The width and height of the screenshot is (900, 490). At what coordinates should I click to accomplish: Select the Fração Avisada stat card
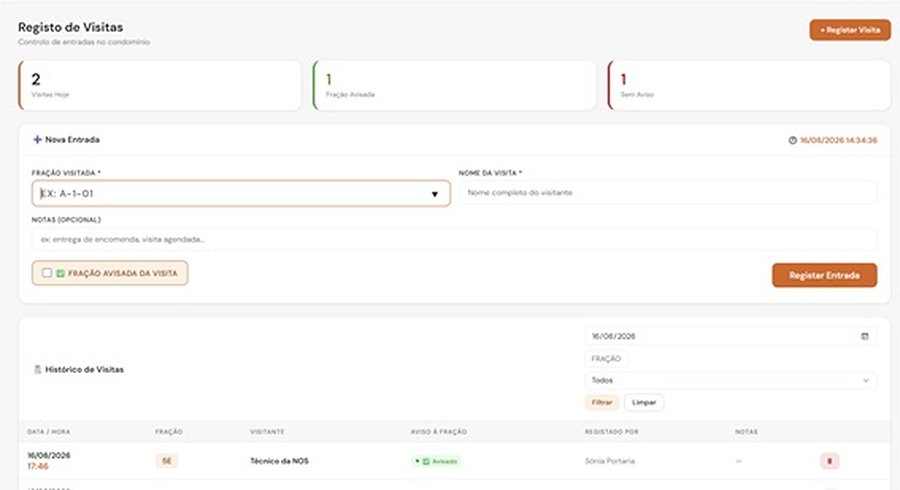pos(455,85)
